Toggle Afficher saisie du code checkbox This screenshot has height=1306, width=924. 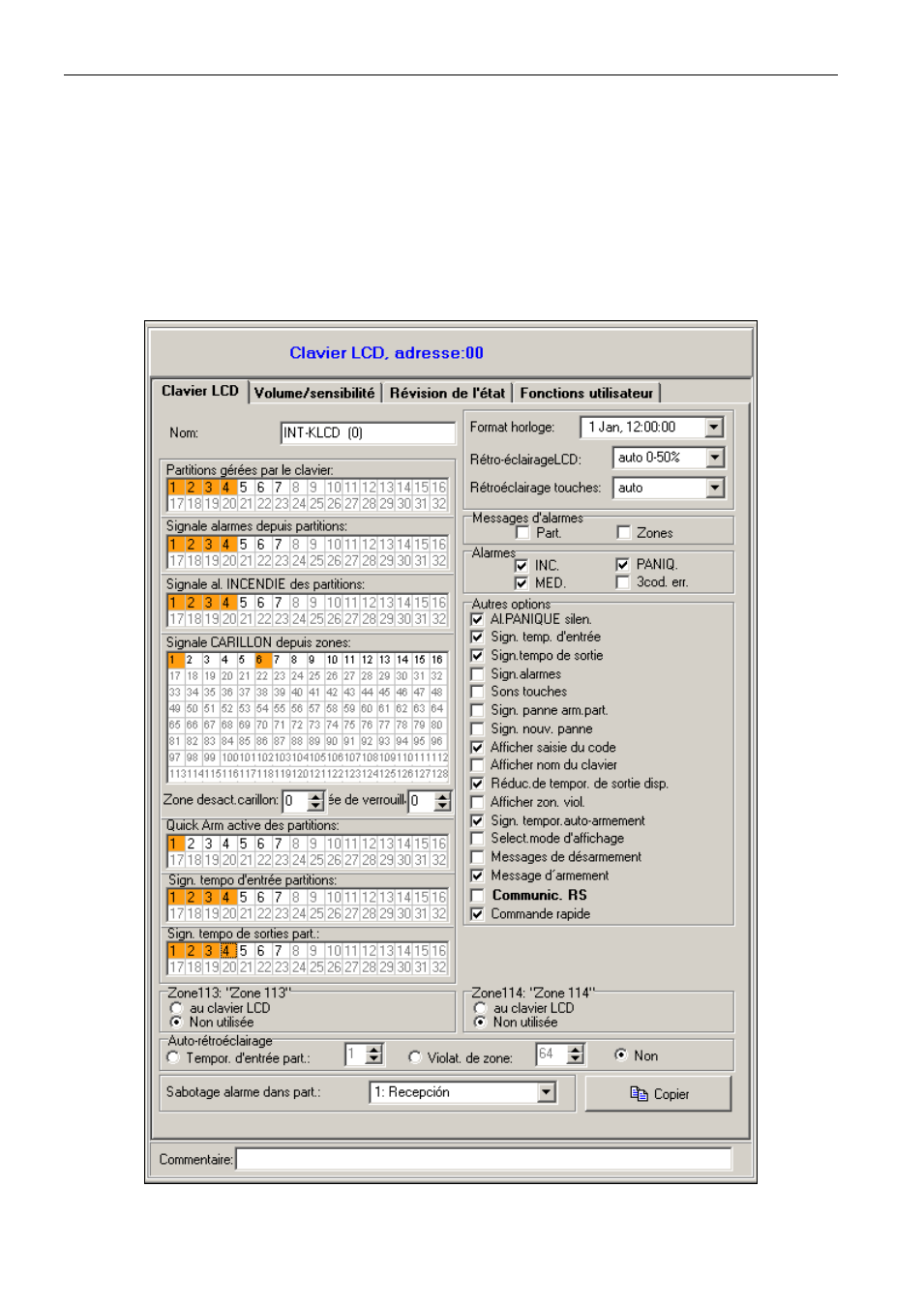477,747
